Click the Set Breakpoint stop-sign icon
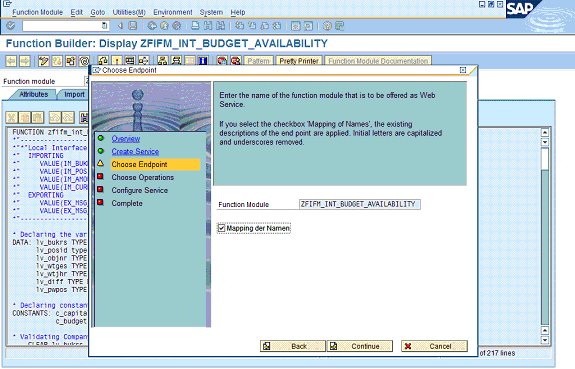 click(222, 61)
